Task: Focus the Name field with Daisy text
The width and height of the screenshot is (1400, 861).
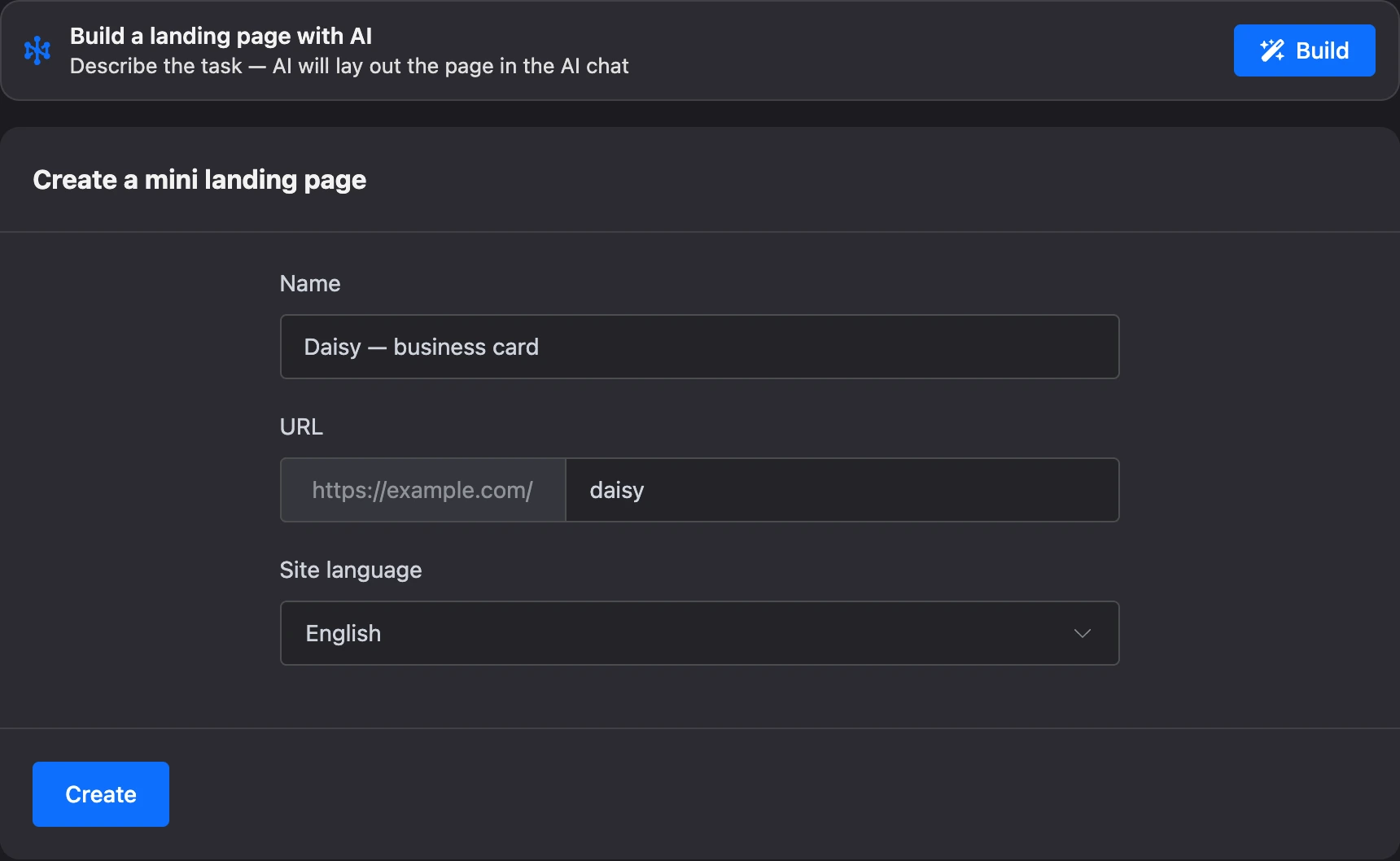Action: 700,347
